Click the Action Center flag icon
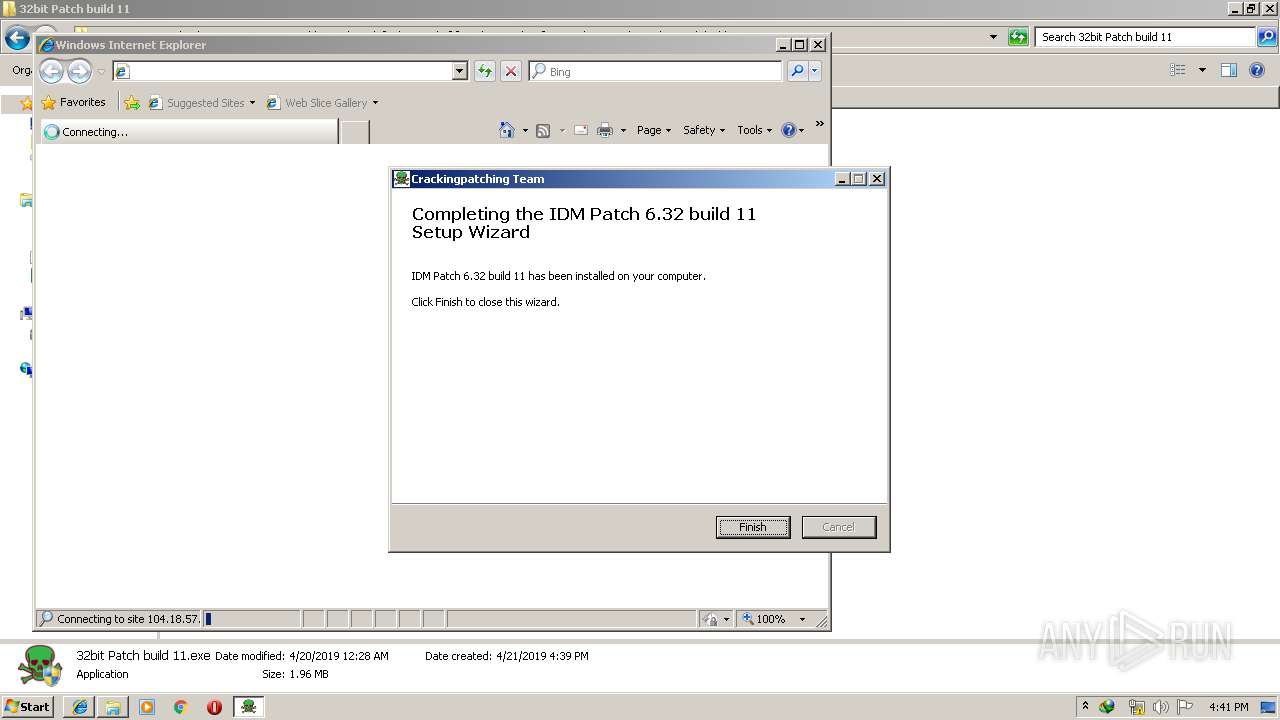This screenshot has width=1280, height=720. pyautogui.click(x=1185, y=707)
